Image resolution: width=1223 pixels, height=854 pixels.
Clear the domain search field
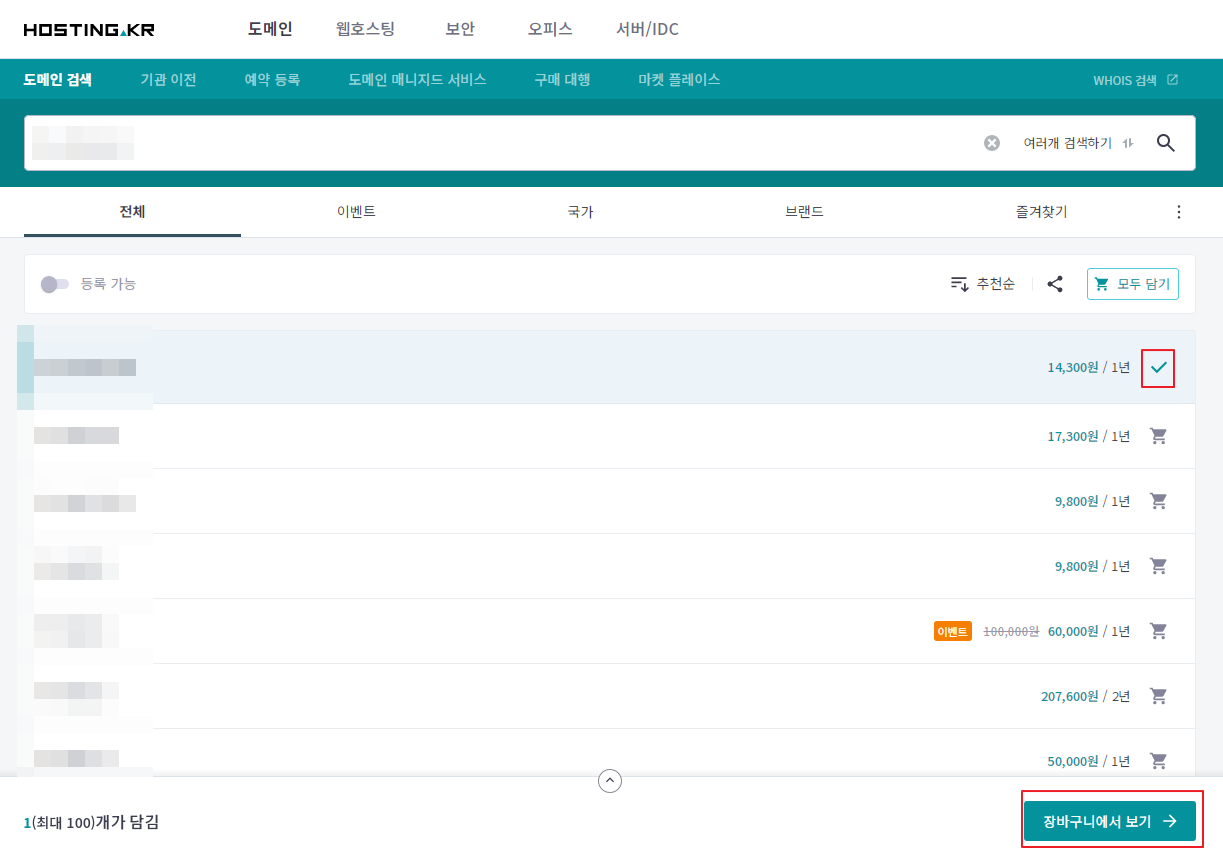(992, 143)
